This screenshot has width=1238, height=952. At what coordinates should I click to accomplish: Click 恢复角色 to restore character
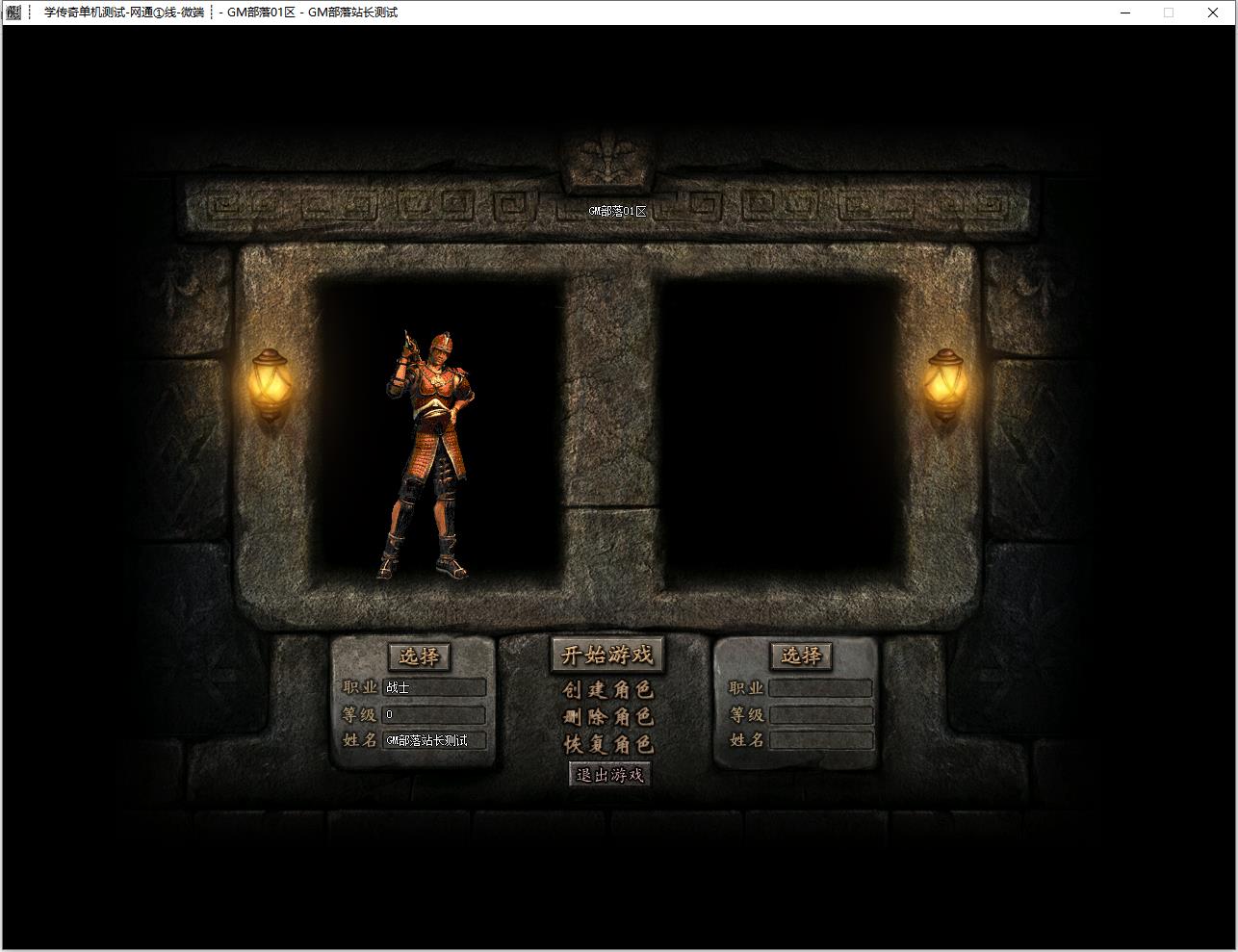608,744
